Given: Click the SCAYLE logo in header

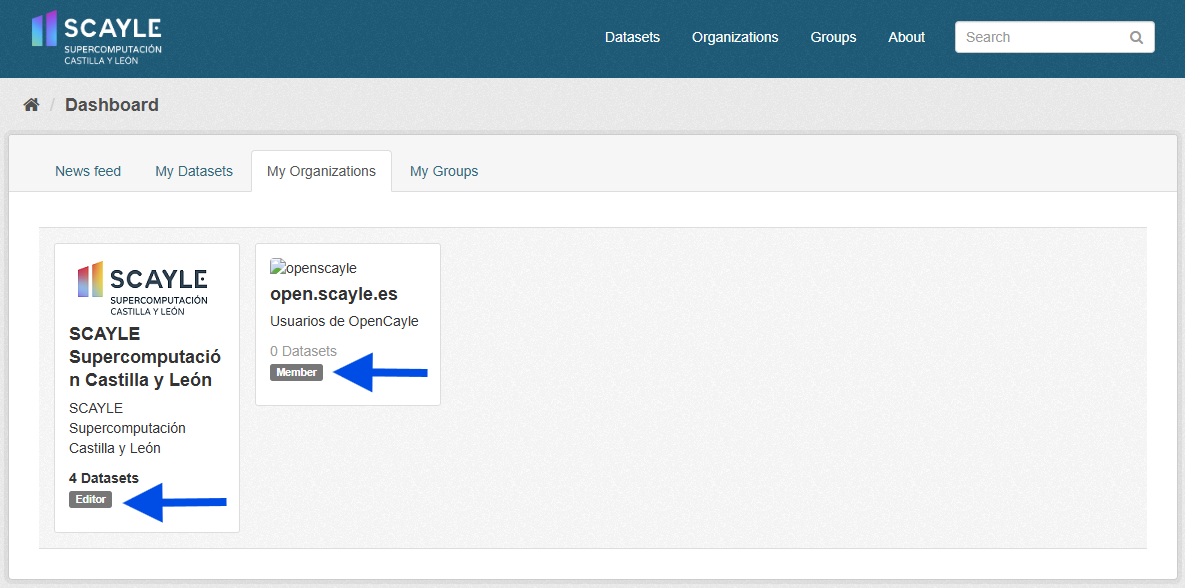Looking at the screenshot, I should [97, 37].
